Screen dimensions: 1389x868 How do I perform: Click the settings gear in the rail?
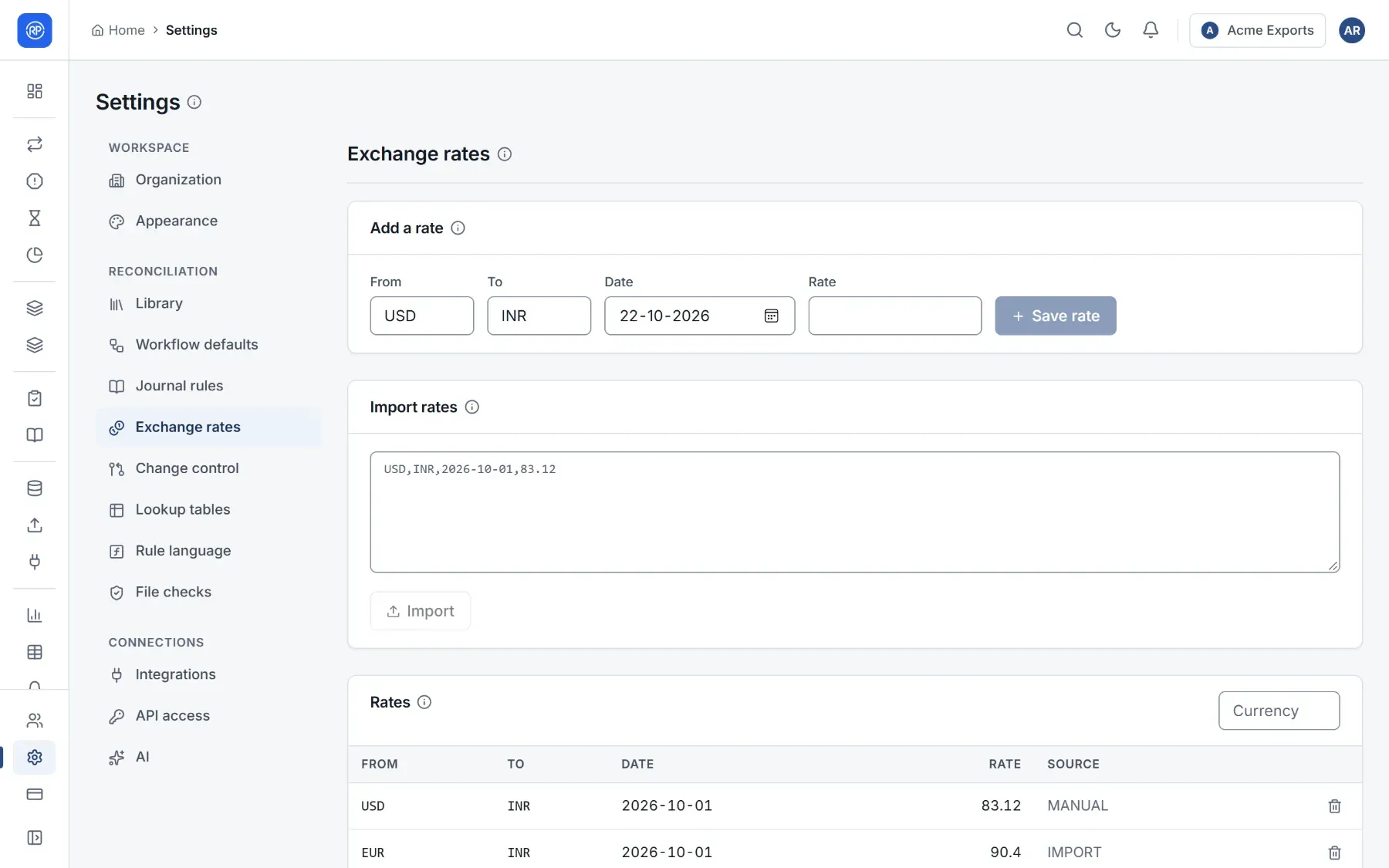35,758
